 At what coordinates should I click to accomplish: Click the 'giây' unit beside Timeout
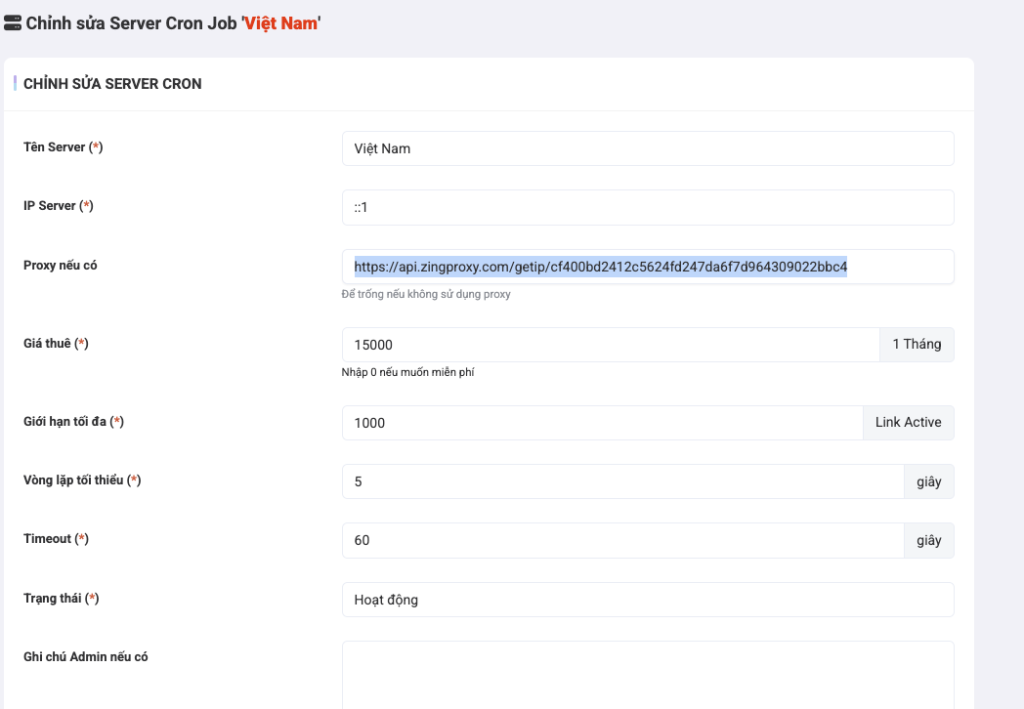928,541
